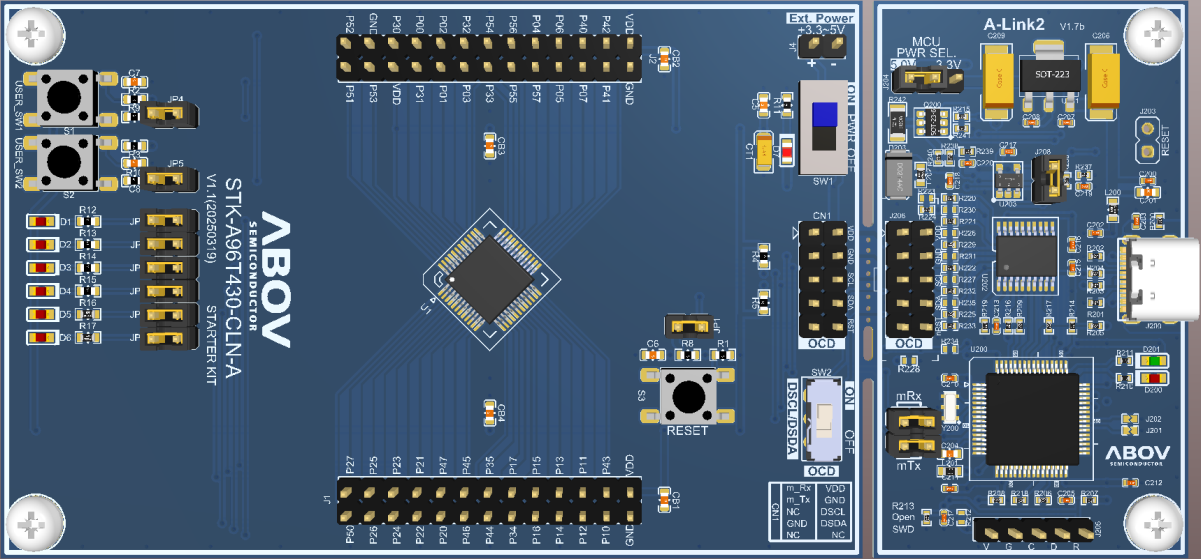Screen dimensions: 1201x559
Task: Select the D1 LED indicator
Action: 41,220
